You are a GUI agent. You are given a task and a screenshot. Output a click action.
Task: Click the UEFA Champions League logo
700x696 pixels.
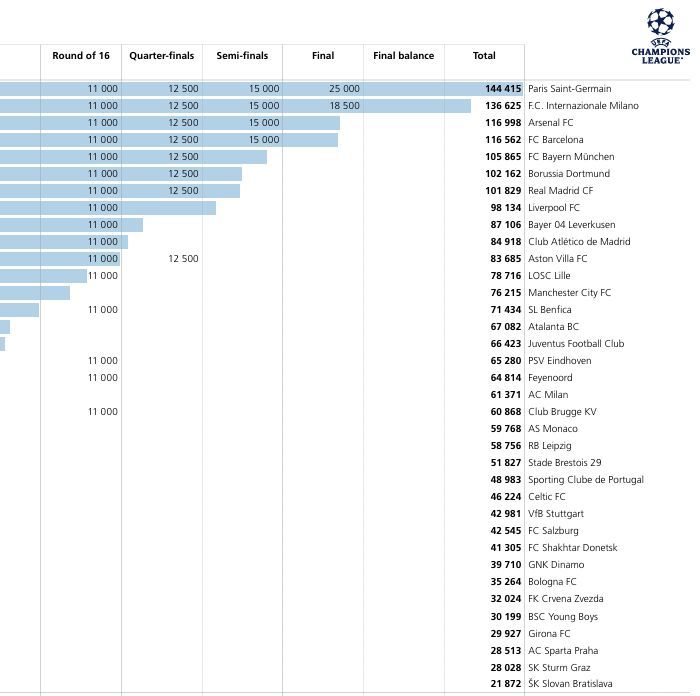point(660,36)
